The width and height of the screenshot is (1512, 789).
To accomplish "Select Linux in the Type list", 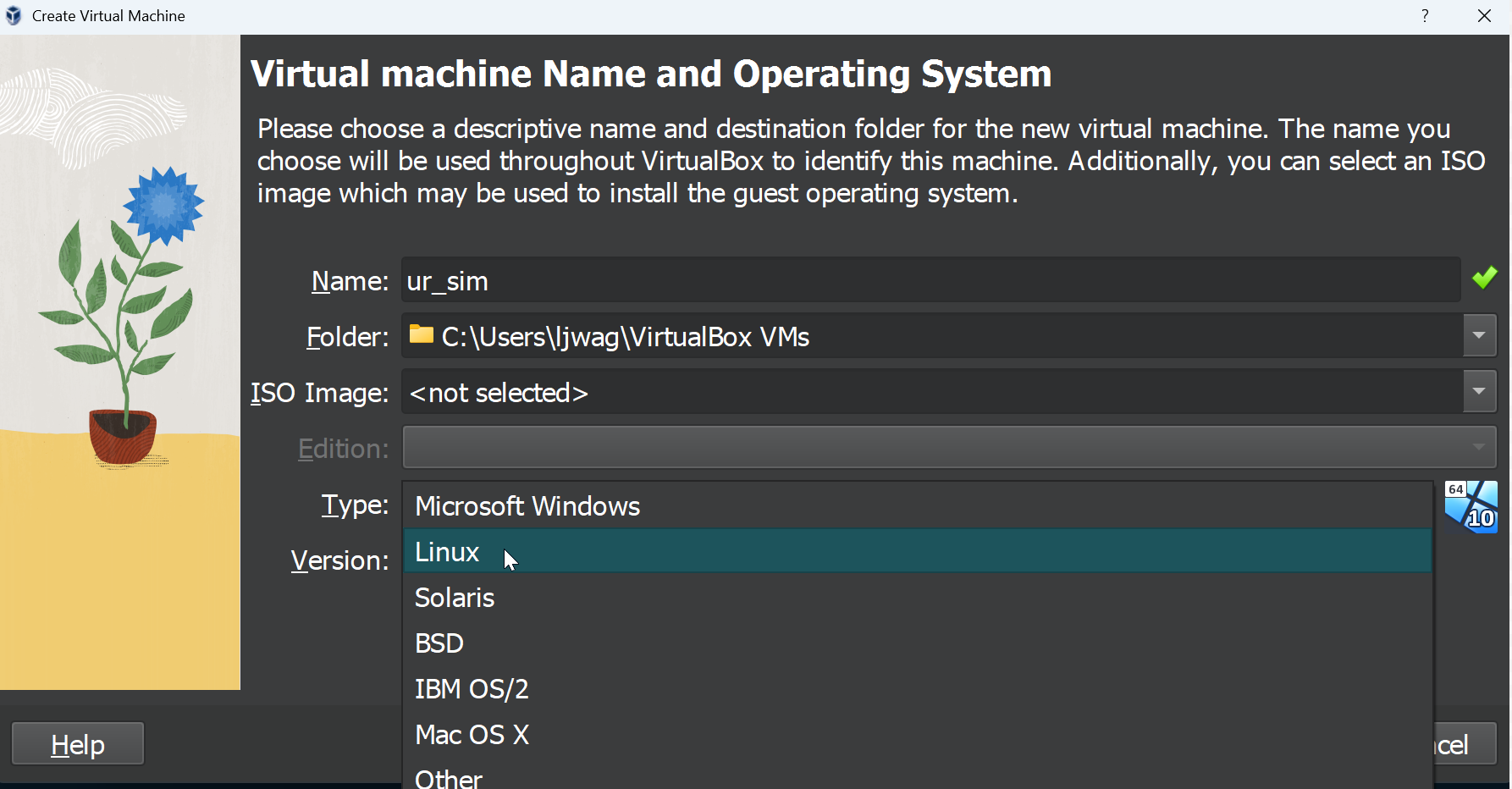I will point(918,552).
